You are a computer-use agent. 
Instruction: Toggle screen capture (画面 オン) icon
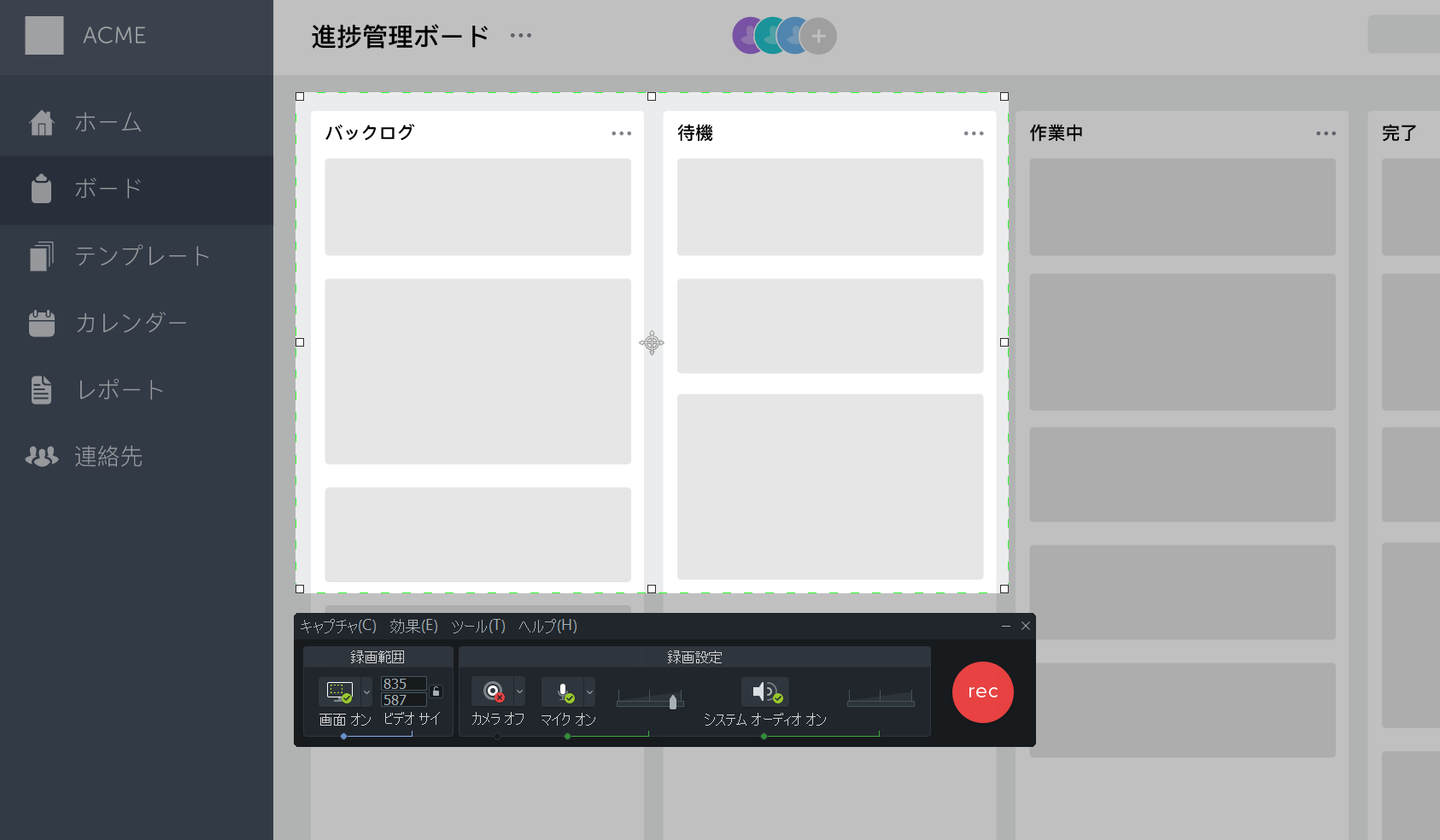tap(340, 691)
